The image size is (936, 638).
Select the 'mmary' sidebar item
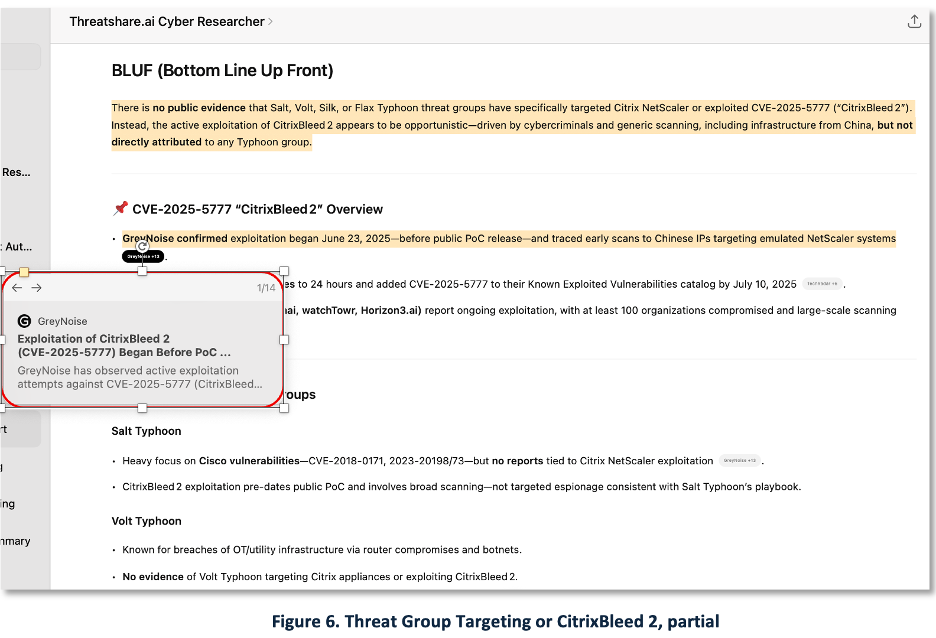point(16,541)
